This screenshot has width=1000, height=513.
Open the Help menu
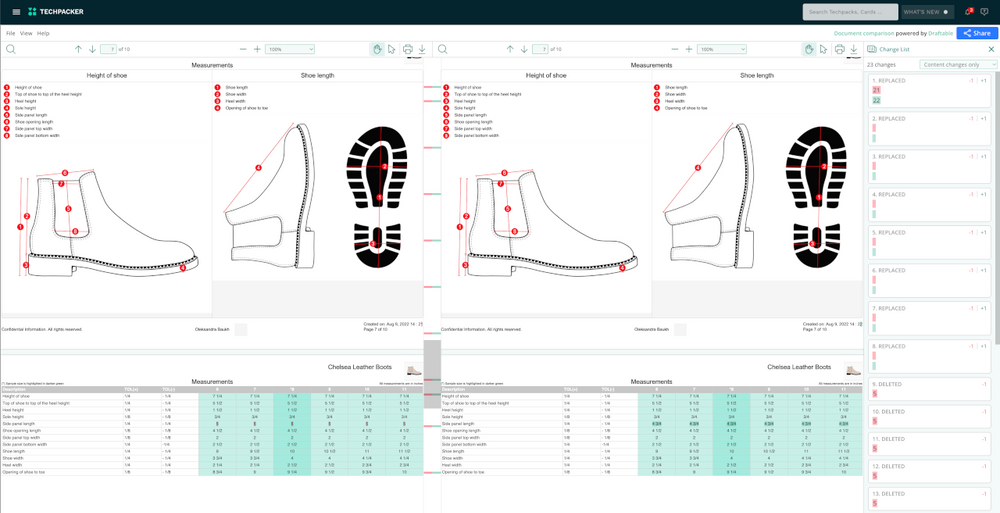coord(43,33)
